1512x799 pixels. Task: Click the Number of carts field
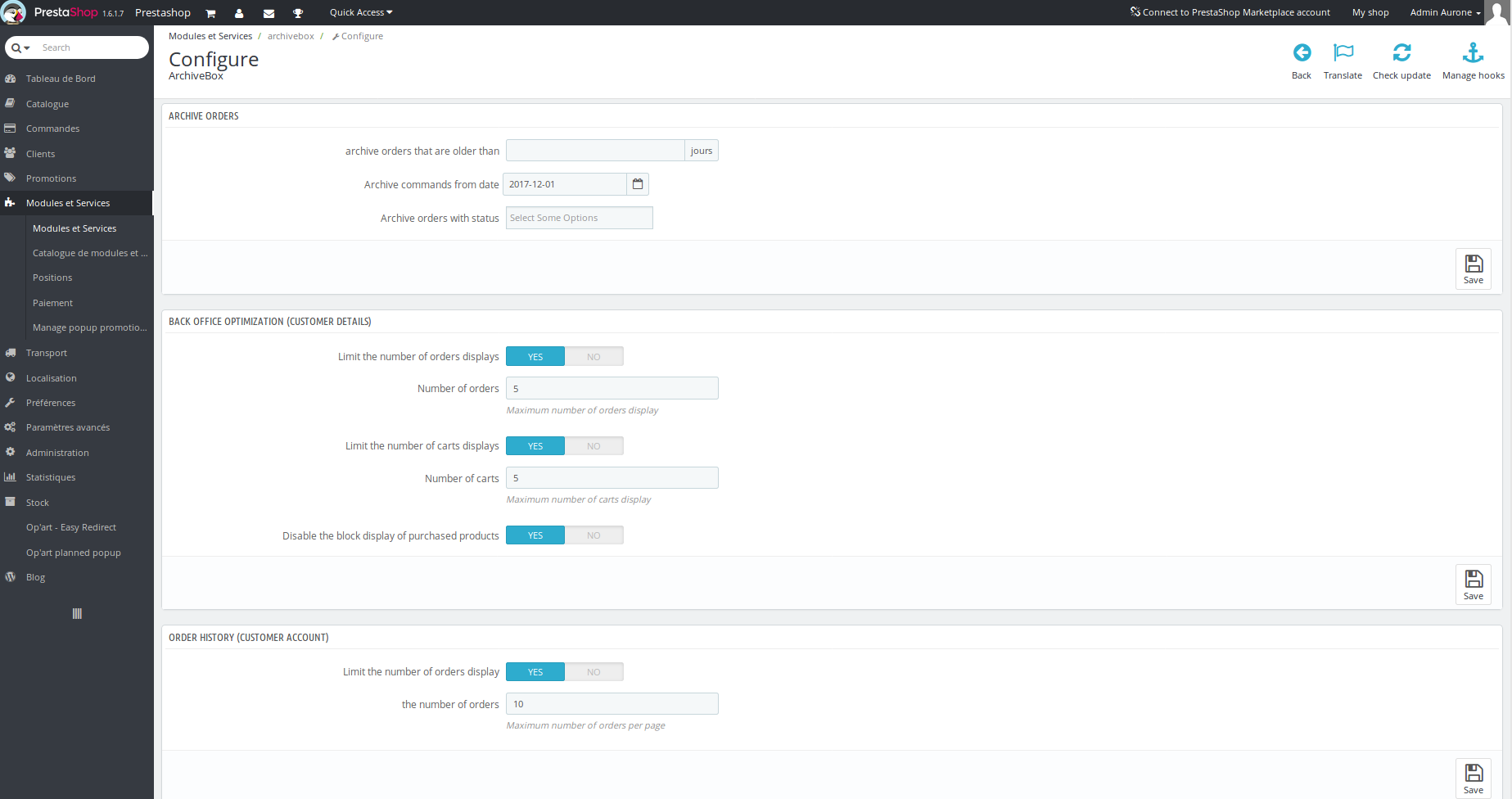pos(612,478)
